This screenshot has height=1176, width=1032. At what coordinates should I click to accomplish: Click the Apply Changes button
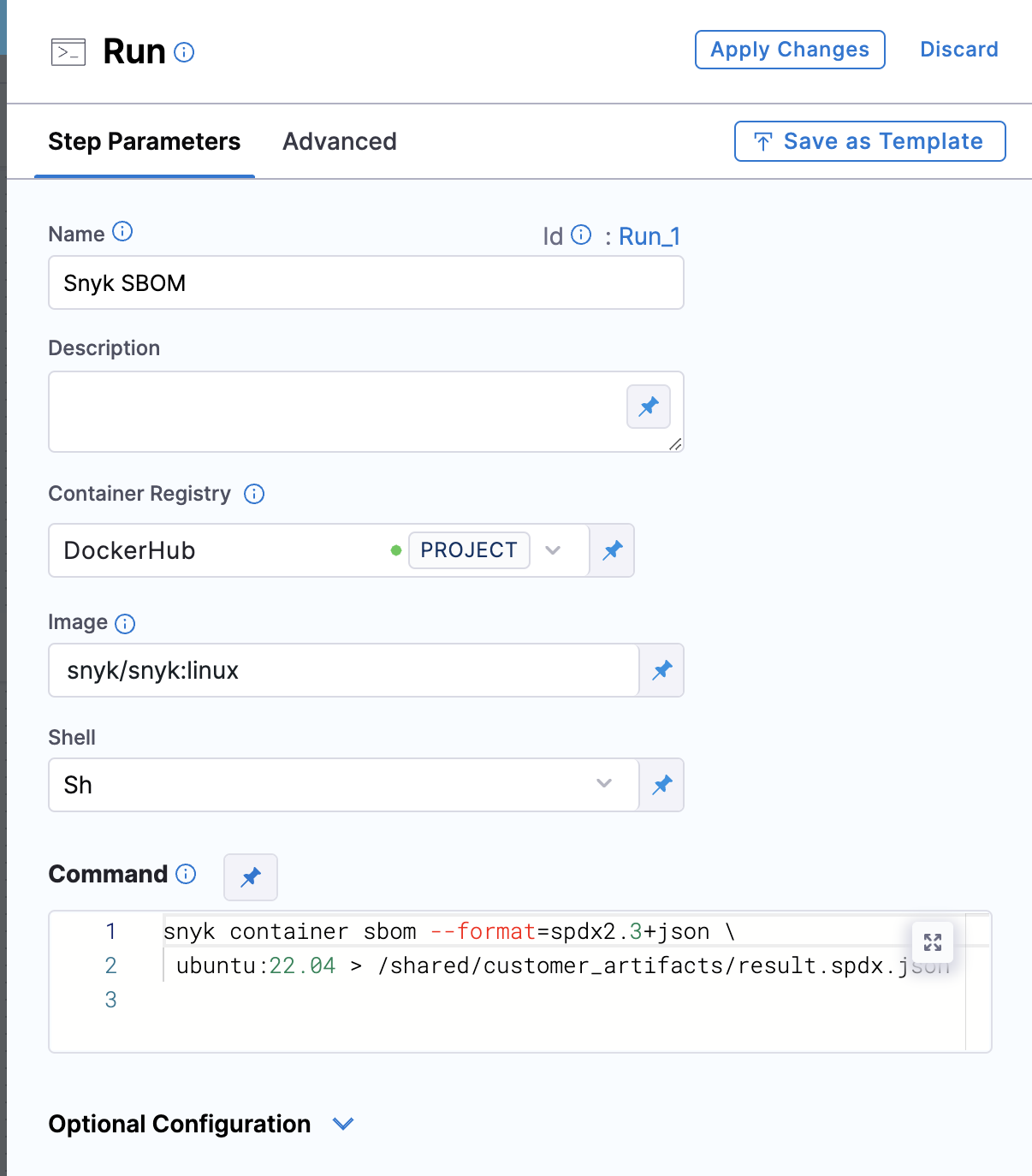[x=790, y=50]
